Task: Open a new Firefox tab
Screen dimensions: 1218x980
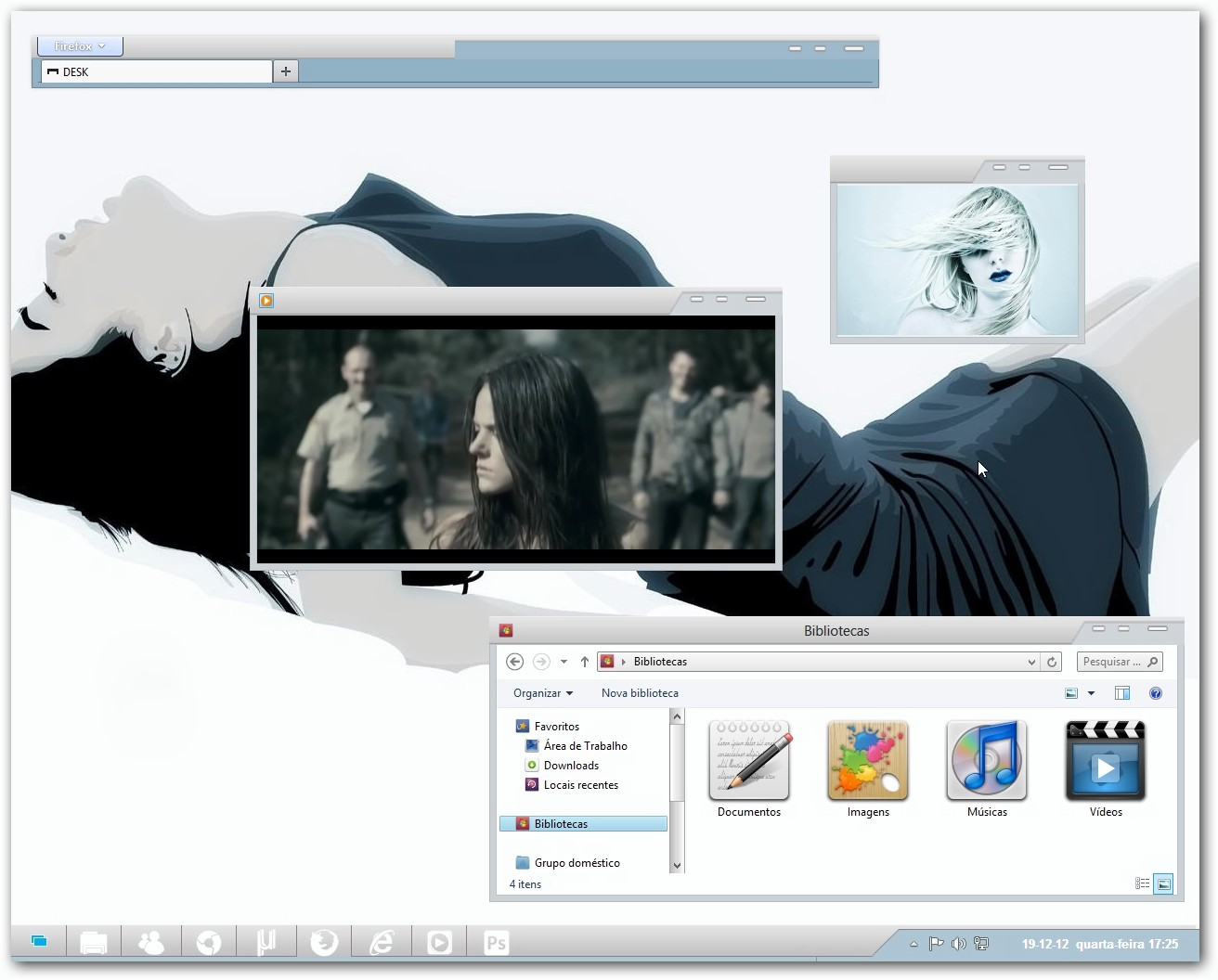Action: [x=286, y=71]
